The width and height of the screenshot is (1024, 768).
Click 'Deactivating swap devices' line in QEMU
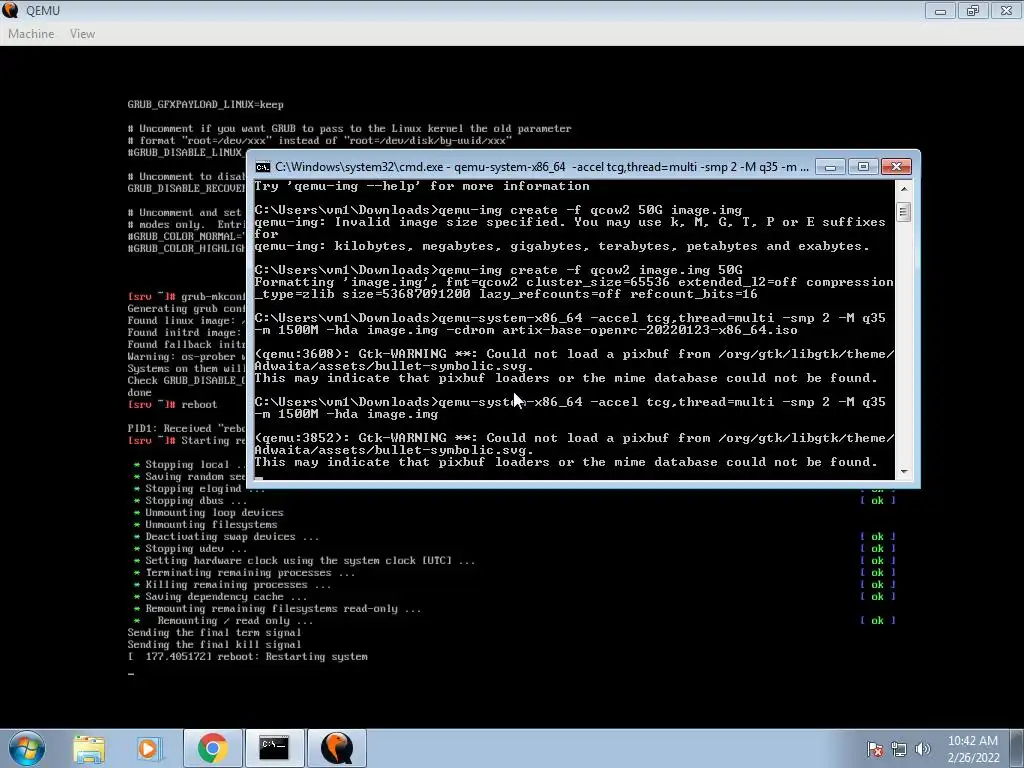click(226, 537)
